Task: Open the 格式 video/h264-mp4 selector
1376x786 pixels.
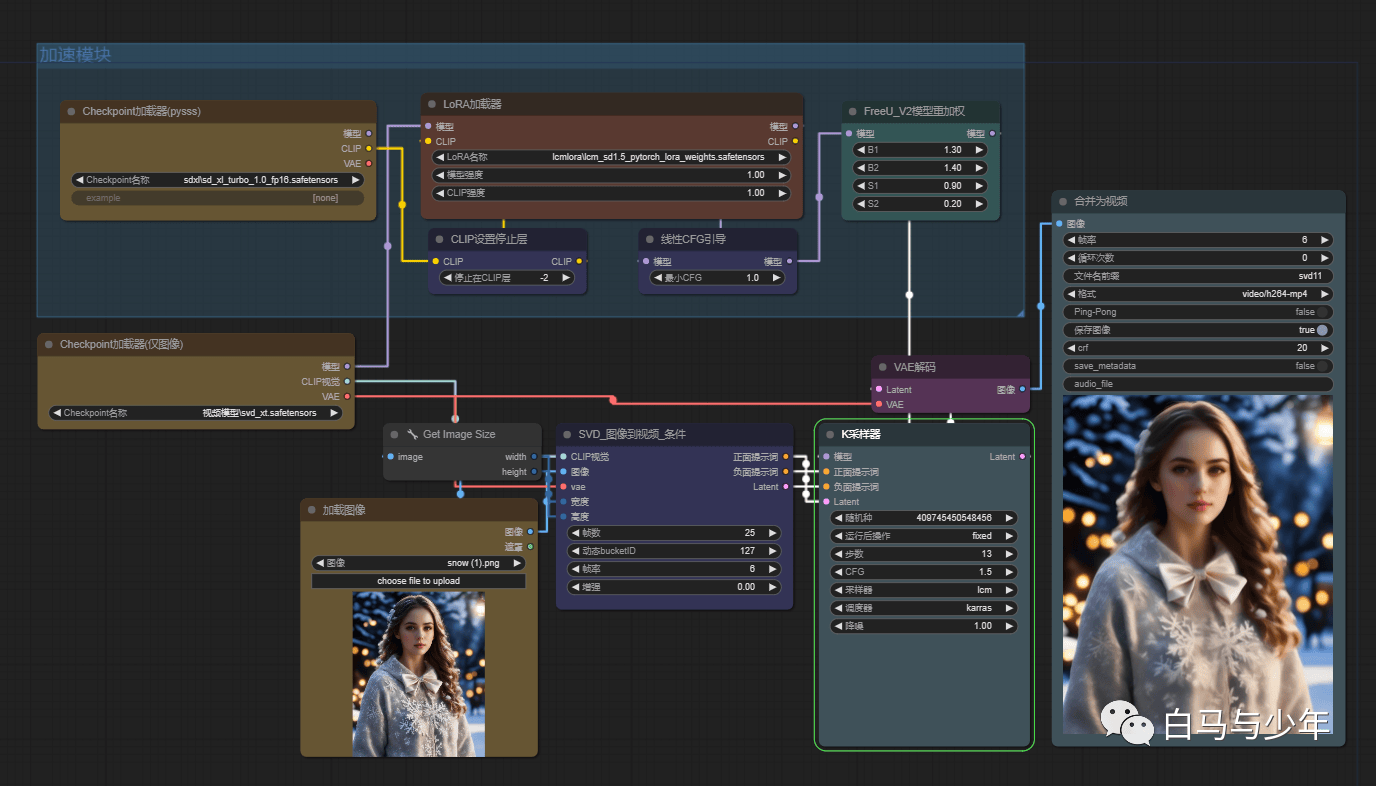Action: coord(1199,294)
